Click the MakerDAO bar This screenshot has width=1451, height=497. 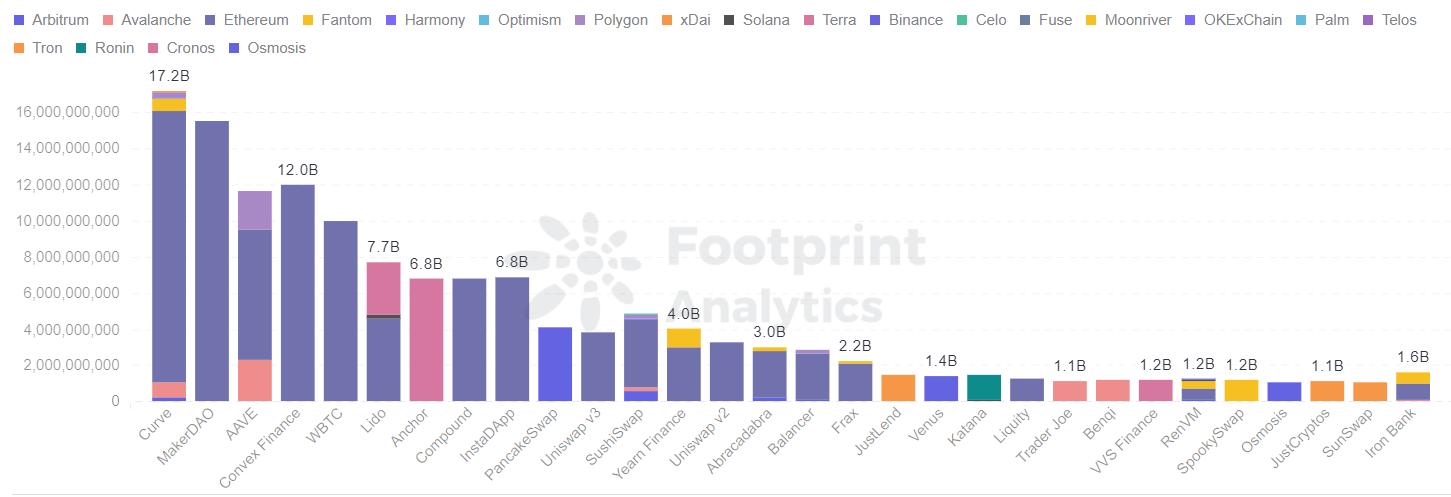coord(212,260)
